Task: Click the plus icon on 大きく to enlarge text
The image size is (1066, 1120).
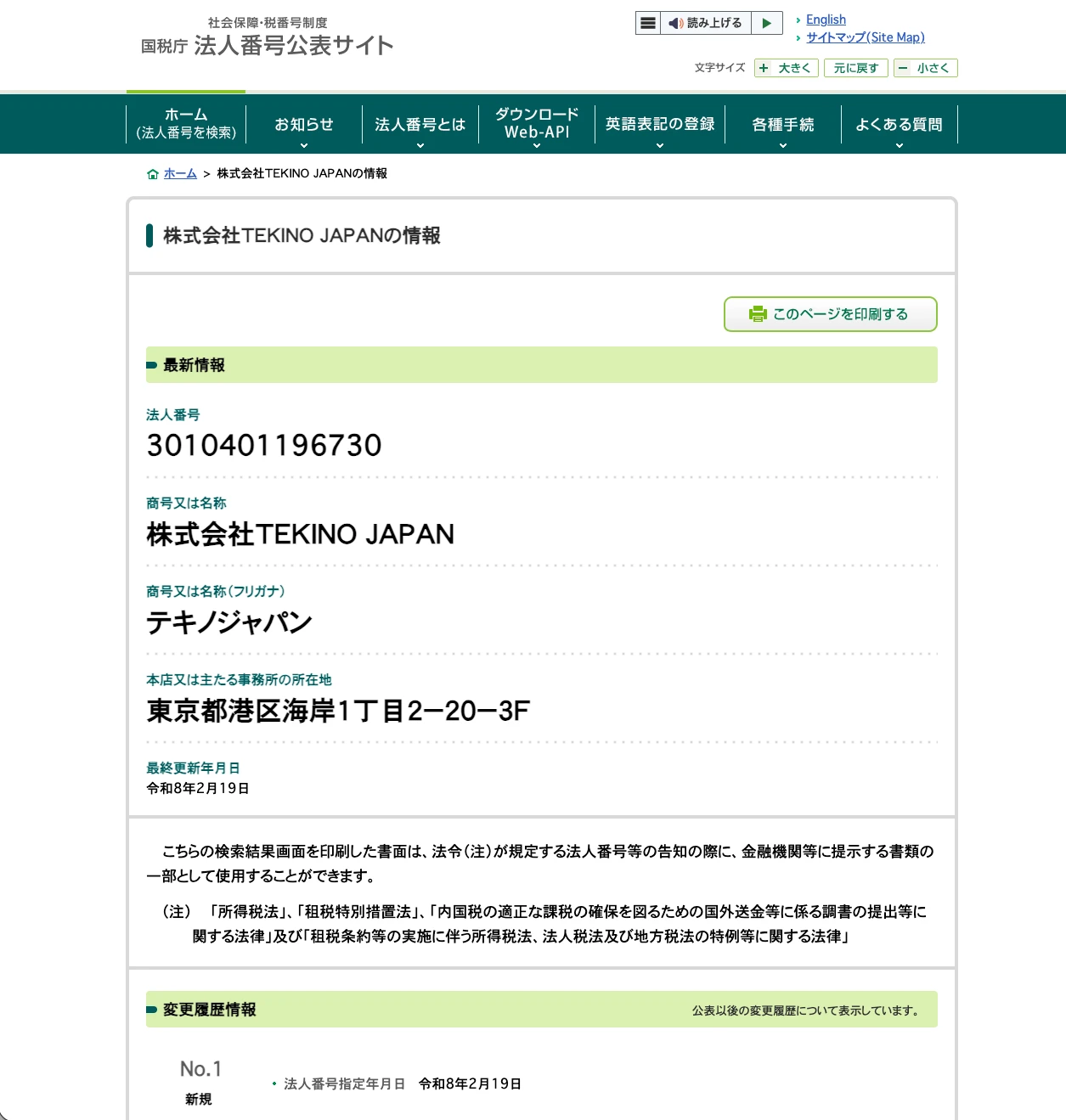Action: 764,68
